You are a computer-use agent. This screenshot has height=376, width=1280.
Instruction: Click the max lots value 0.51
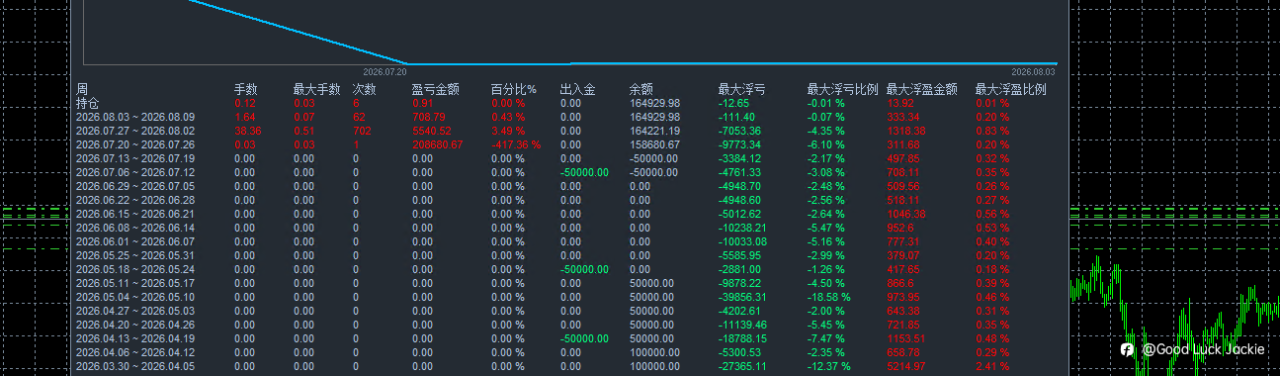click(x=304, y=131)
